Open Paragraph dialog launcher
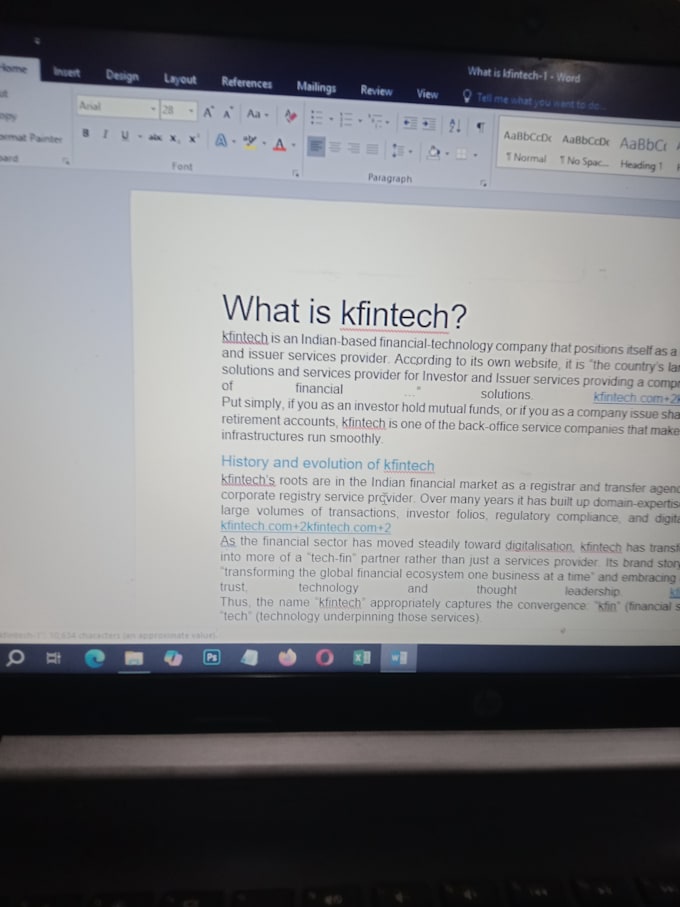The image size is (680, 907). click(x=483, y=183)
